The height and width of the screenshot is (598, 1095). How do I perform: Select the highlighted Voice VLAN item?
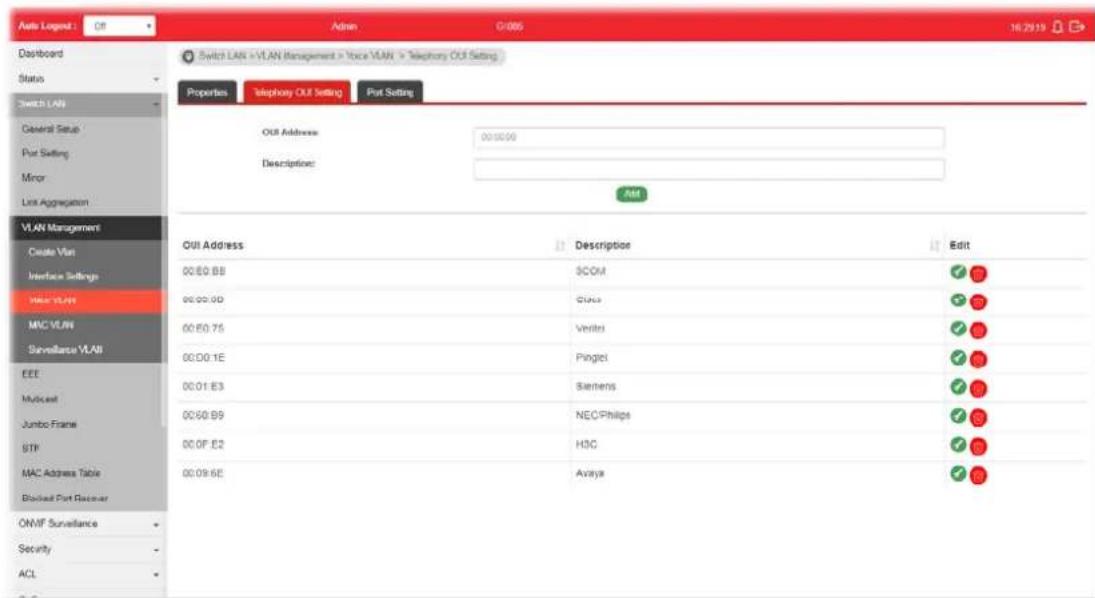point(89,301)
